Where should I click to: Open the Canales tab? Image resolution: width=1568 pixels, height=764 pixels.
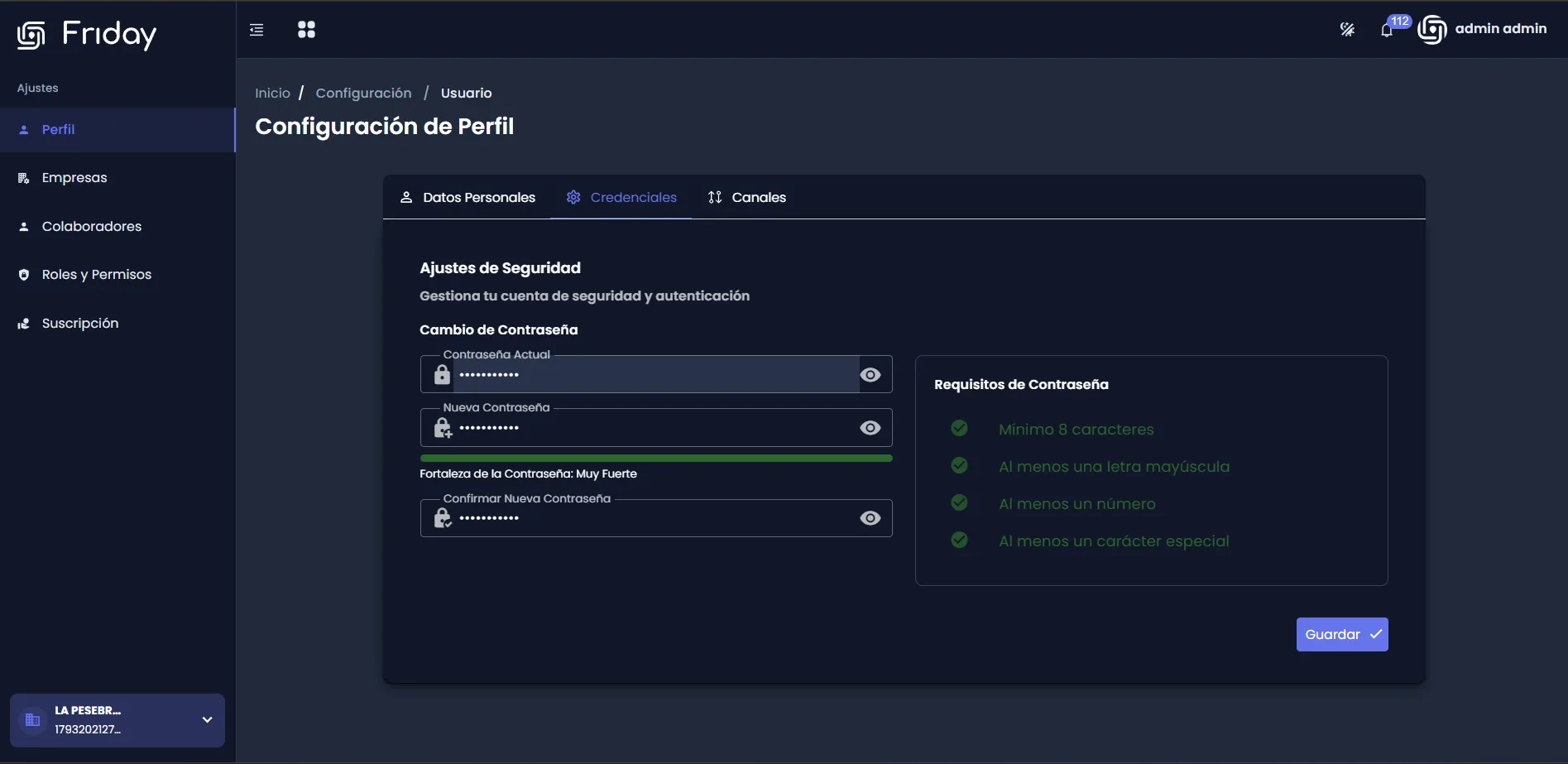746,197
